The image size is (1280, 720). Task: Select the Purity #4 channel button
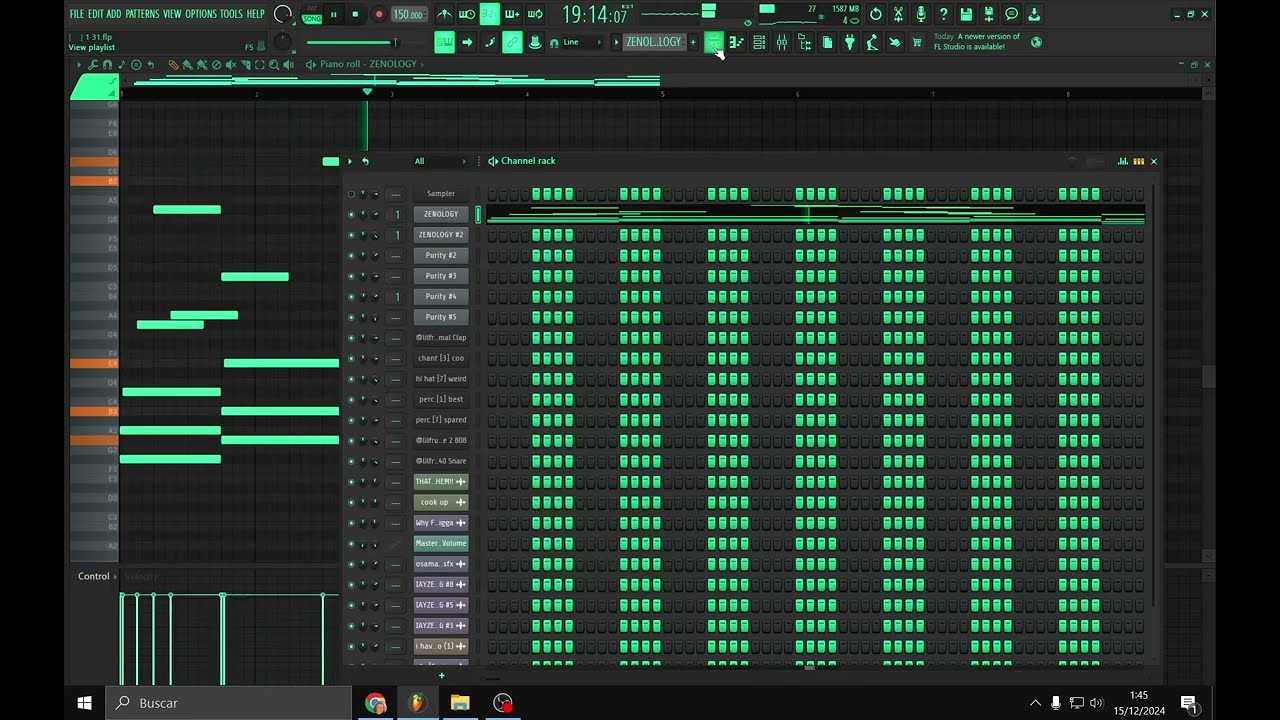tap(441, 296)
